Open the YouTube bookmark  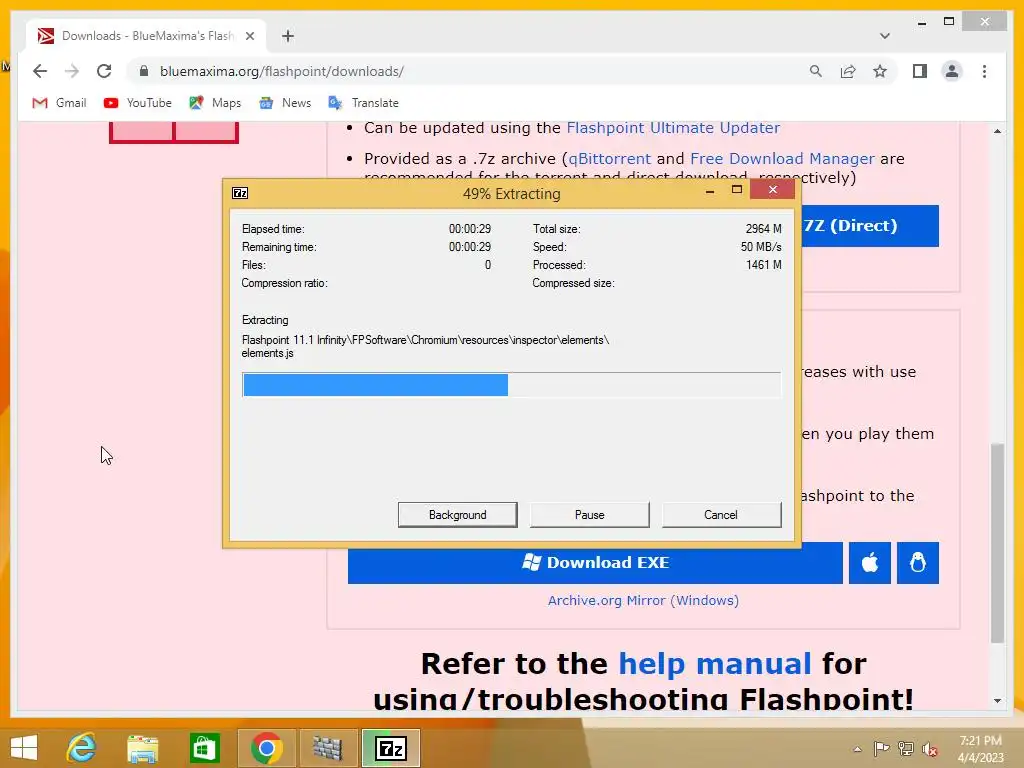[138, 103]
